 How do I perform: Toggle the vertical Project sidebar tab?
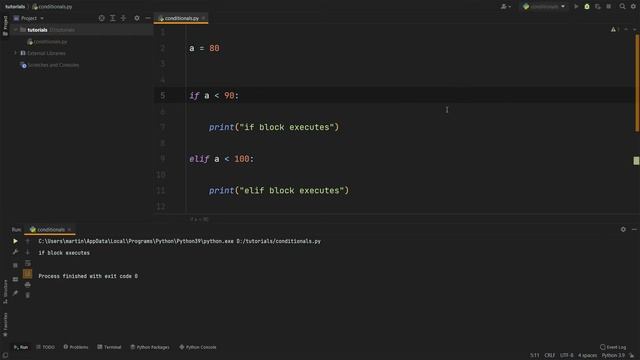[5, 26]
